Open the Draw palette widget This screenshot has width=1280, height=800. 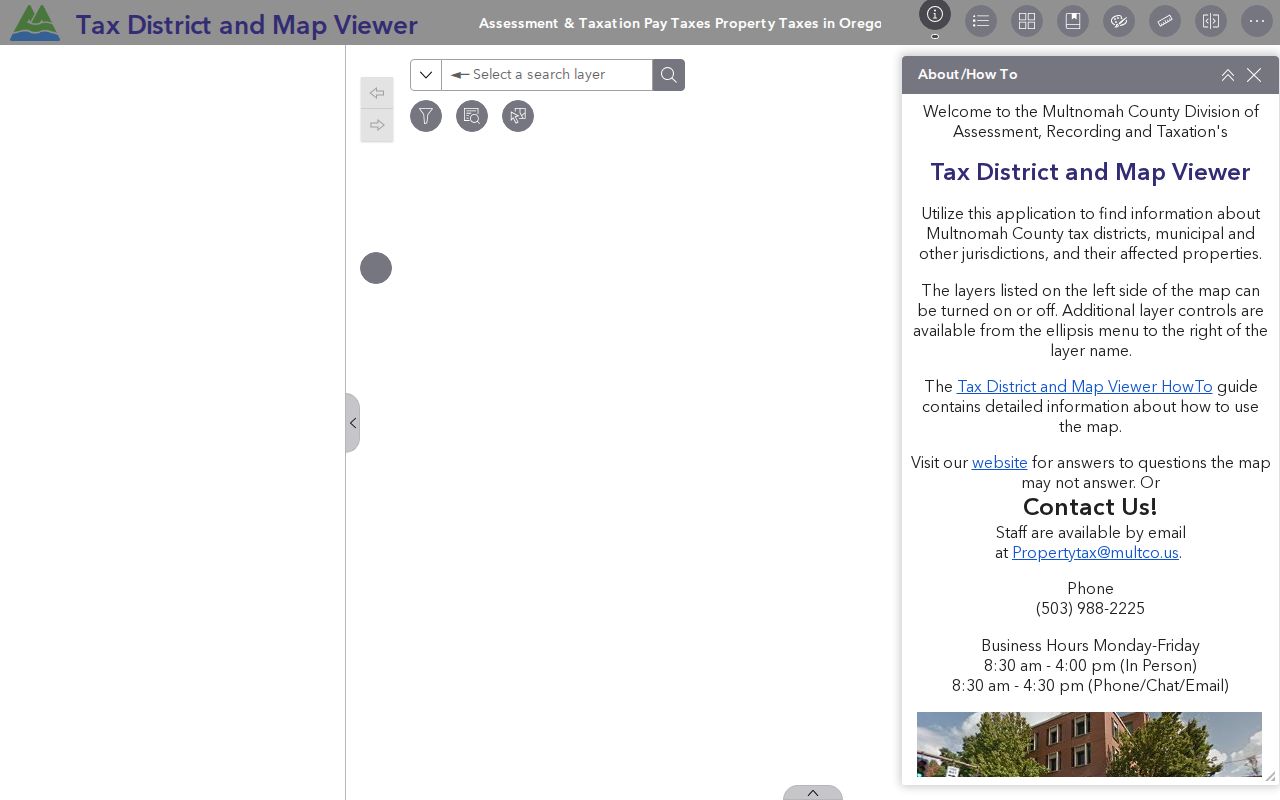[1119, 21]
